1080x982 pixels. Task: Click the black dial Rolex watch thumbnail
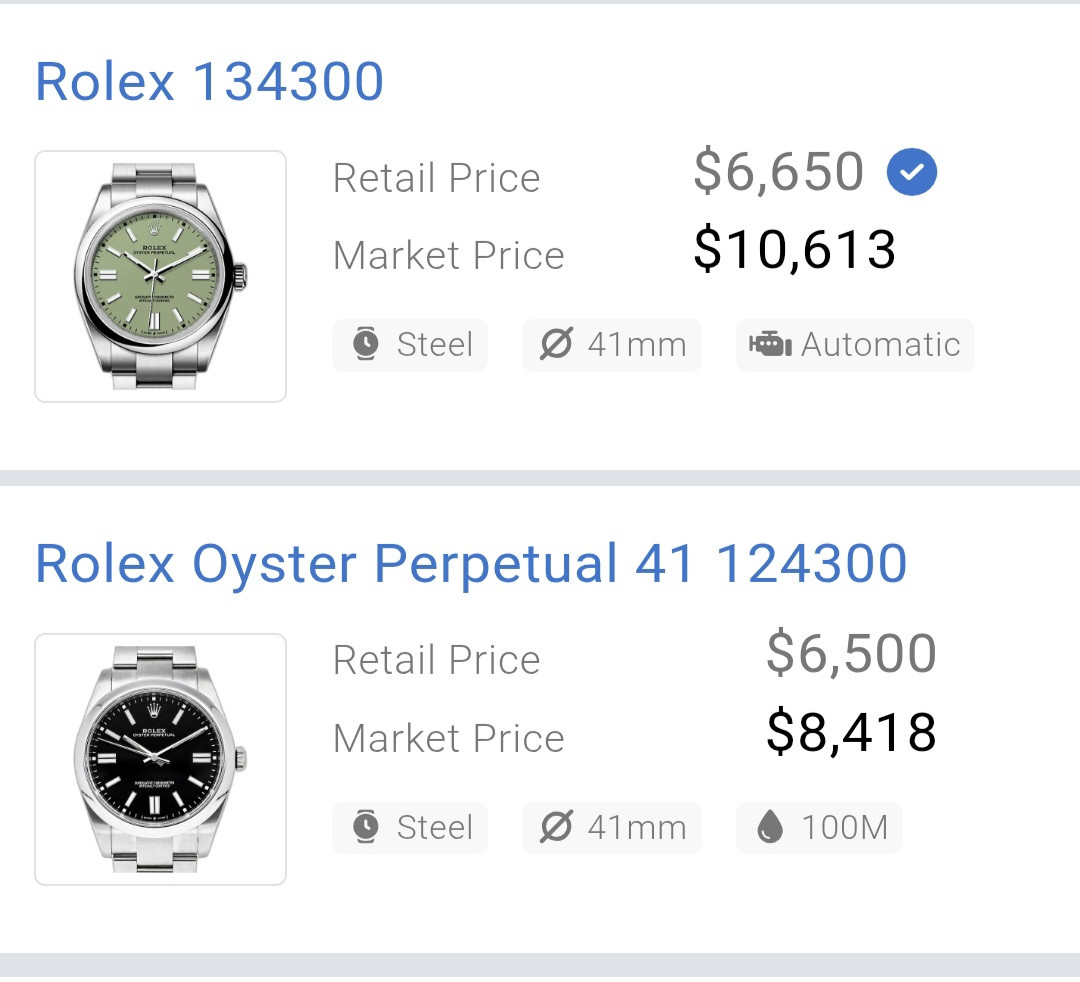point(161,759)
